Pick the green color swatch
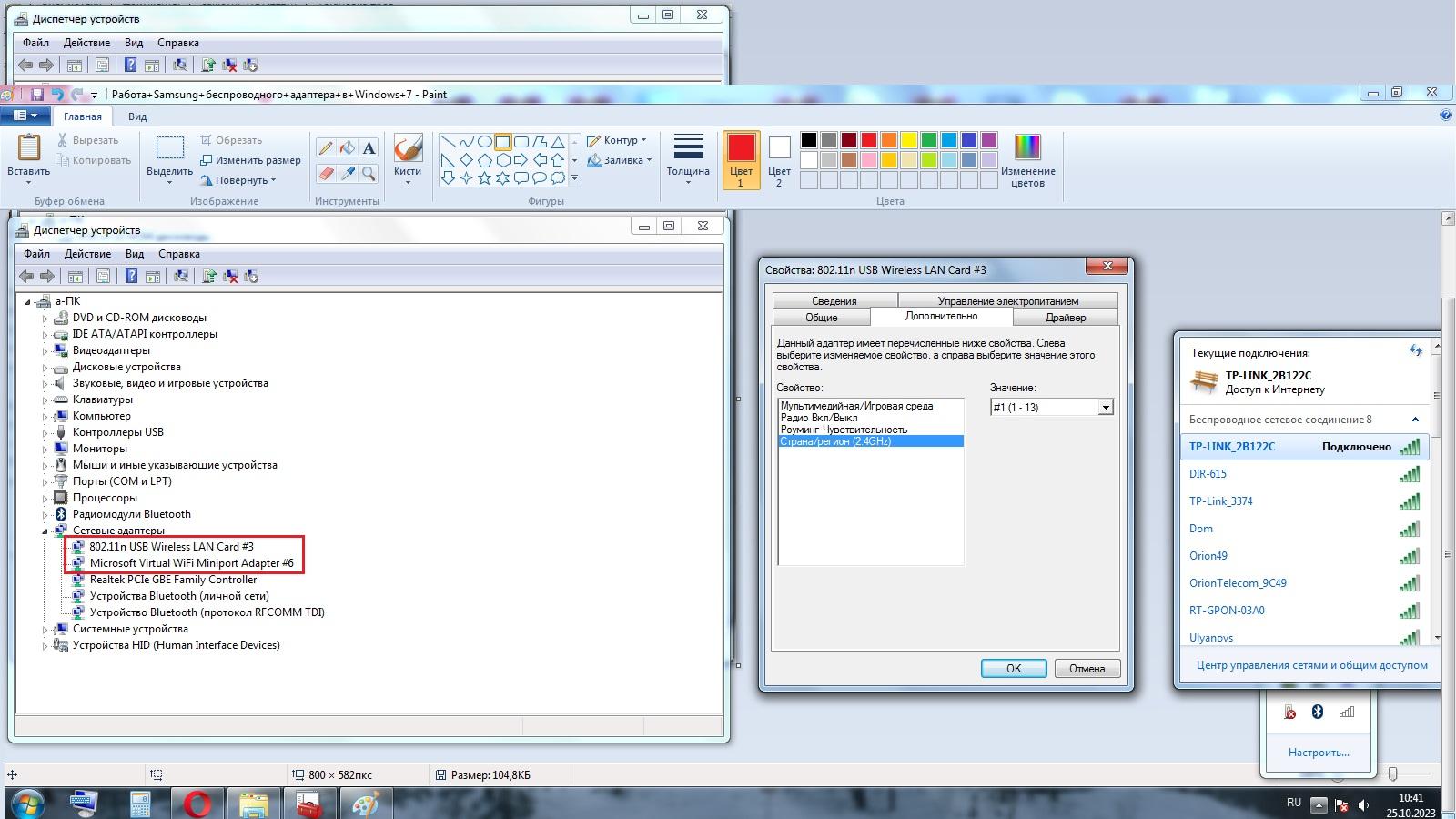Screen dimensions: 1456x819 pyautogui.click(x=928, y=140)
